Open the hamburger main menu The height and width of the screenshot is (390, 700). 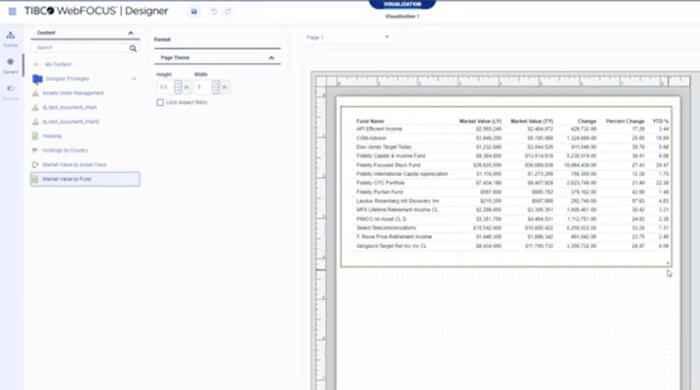[12, 12]
